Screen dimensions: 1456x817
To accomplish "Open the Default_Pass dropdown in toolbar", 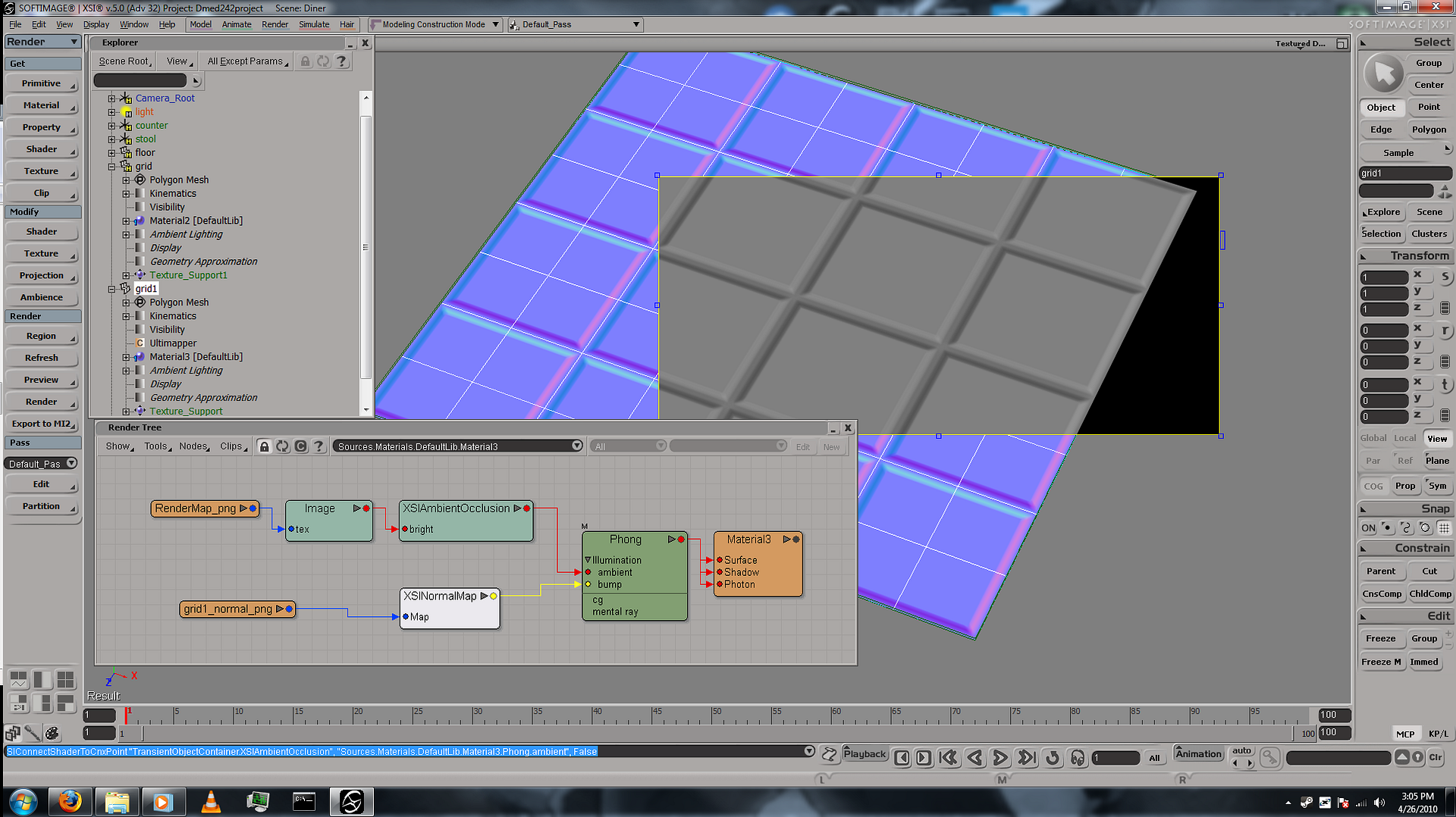I will coord(575,24).
